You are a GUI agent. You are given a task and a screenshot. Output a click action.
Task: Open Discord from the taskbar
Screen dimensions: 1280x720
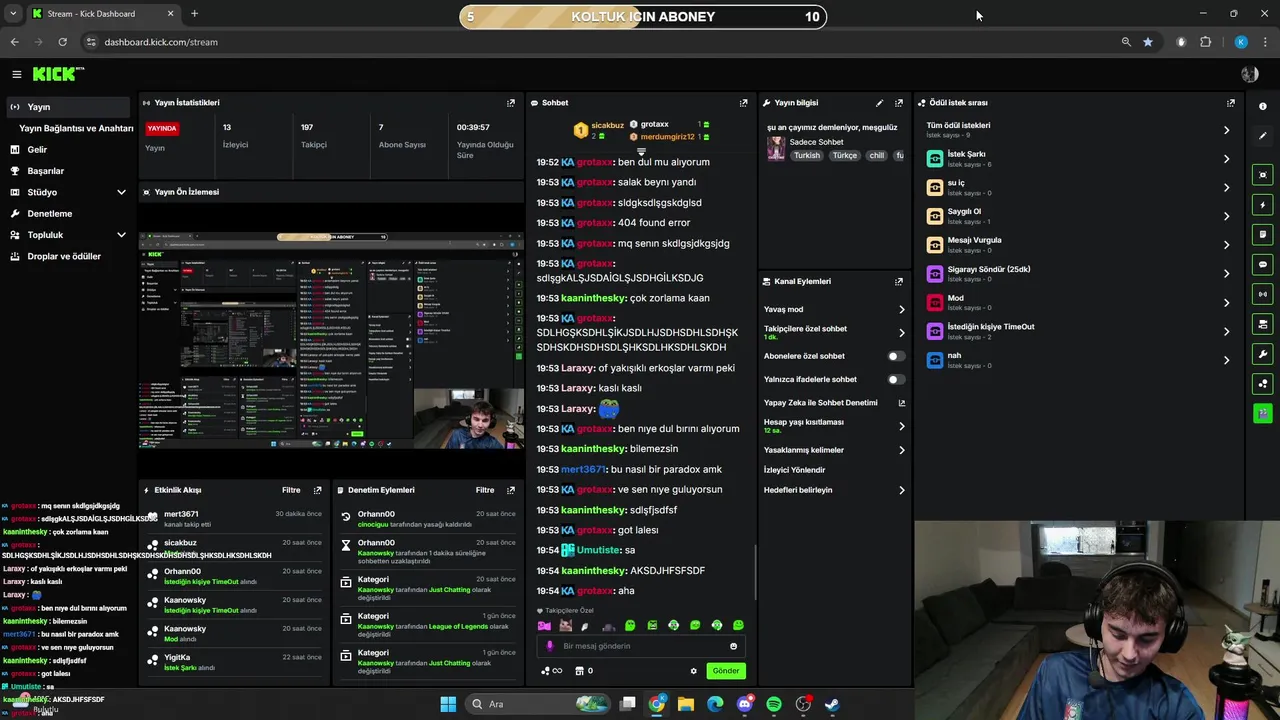[744, 704]
